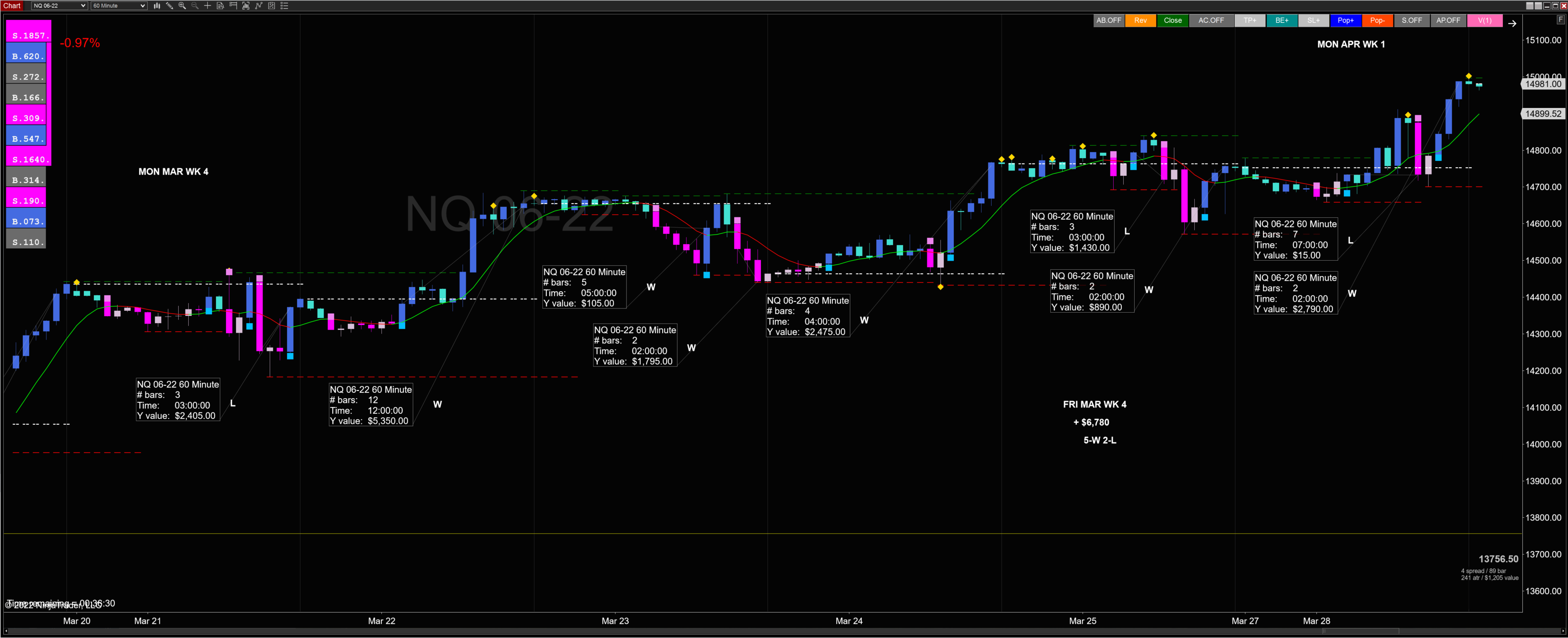Click the -0.97% red percentage text
Screen dimensions: 1568x638
tap(80, 43)
